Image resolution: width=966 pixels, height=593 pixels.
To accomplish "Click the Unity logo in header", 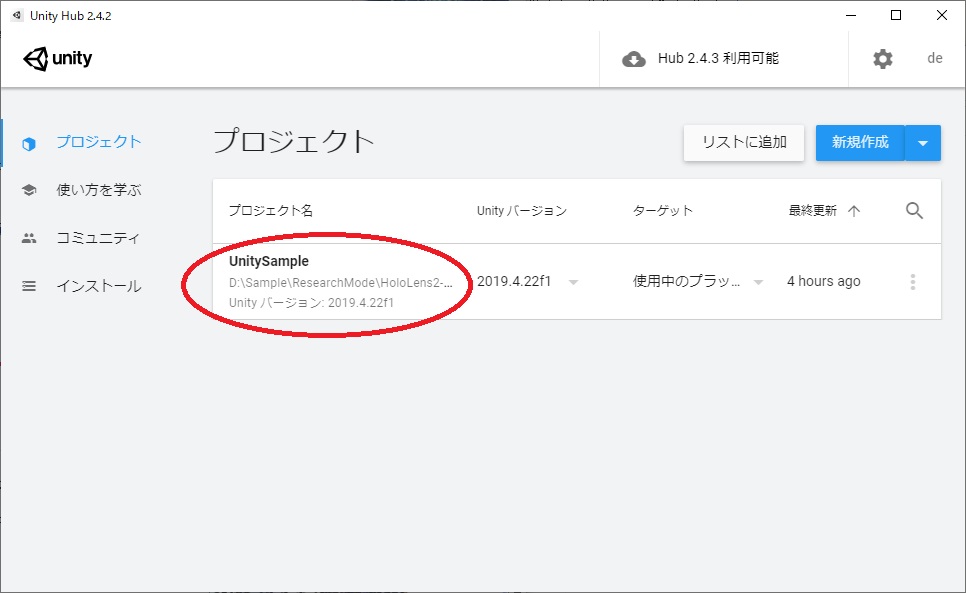I will 57,58.
